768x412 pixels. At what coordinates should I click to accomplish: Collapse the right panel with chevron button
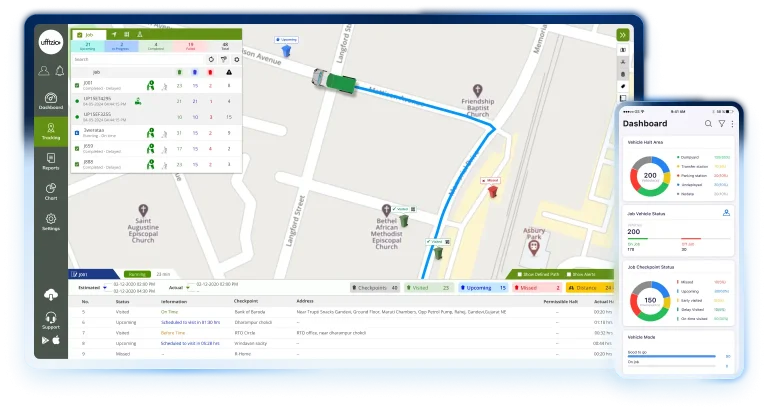(x=622, y=33)
